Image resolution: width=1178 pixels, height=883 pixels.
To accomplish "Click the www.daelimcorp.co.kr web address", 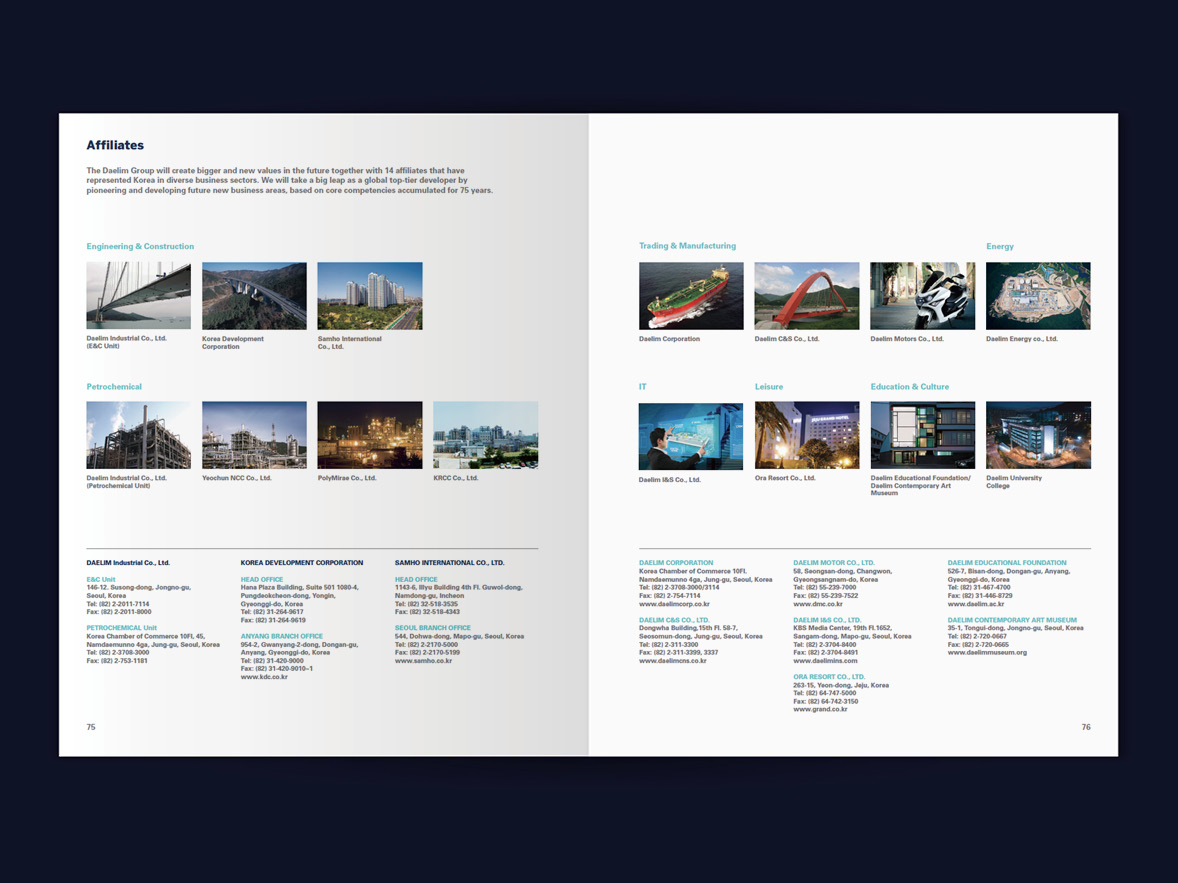I will [674, 604].
